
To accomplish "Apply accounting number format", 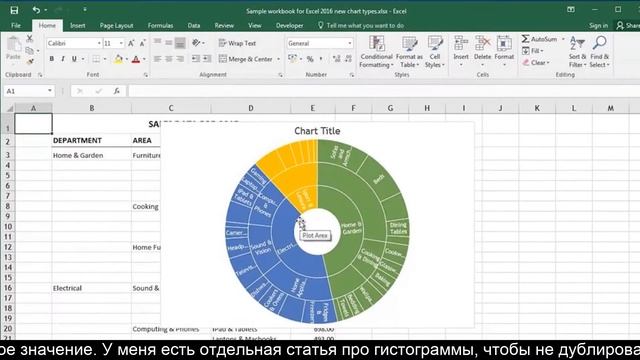I will (292, 59).
